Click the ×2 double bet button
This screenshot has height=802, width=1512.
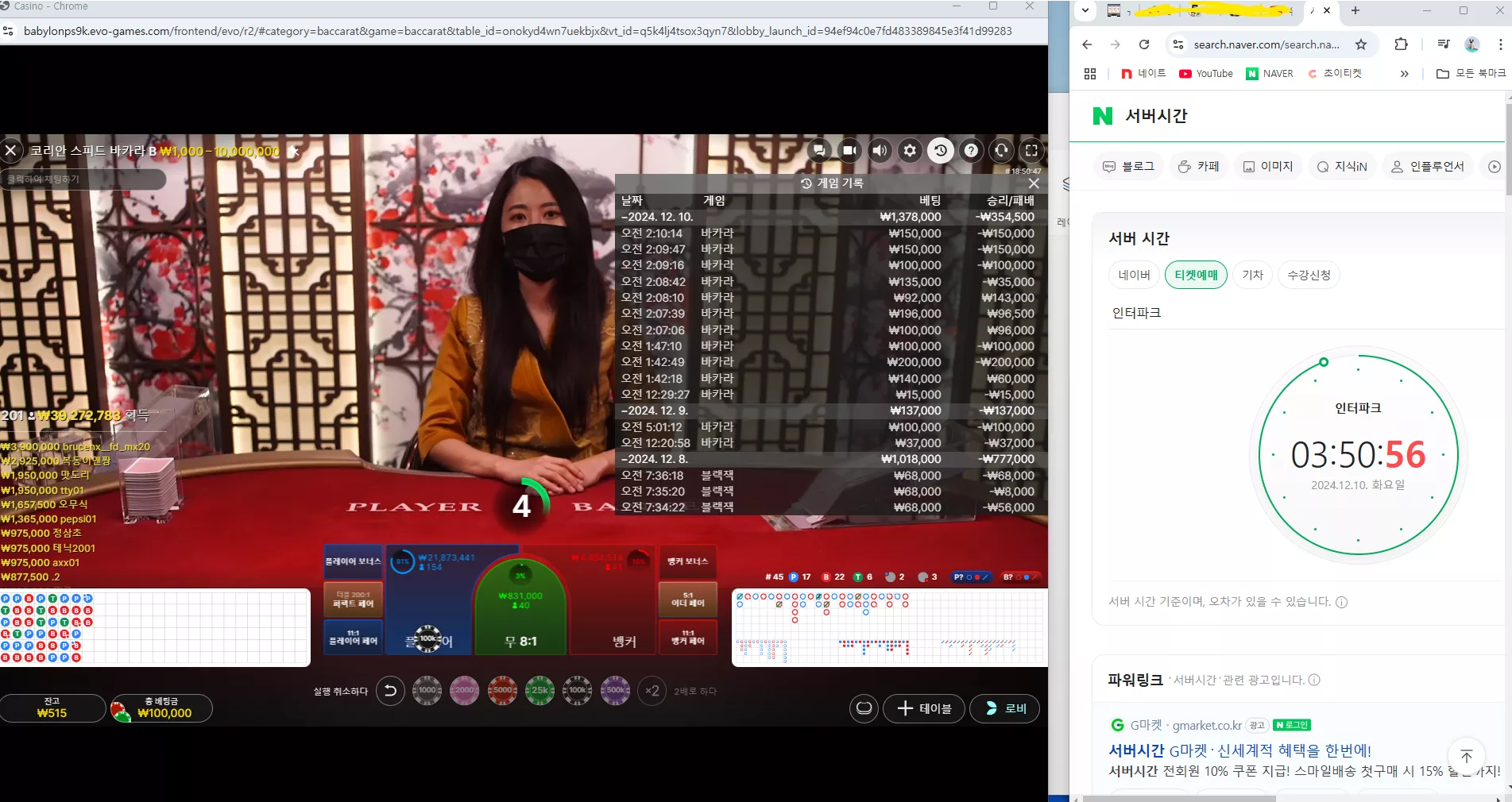[652, 691]
